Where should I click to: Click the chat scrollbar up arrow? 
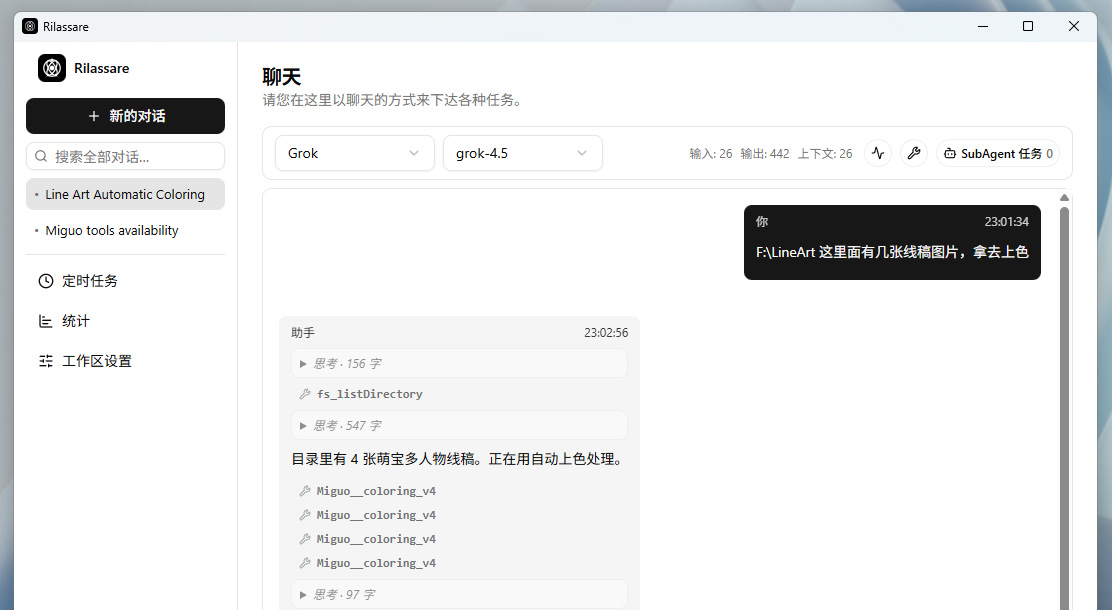point(1064,198)
